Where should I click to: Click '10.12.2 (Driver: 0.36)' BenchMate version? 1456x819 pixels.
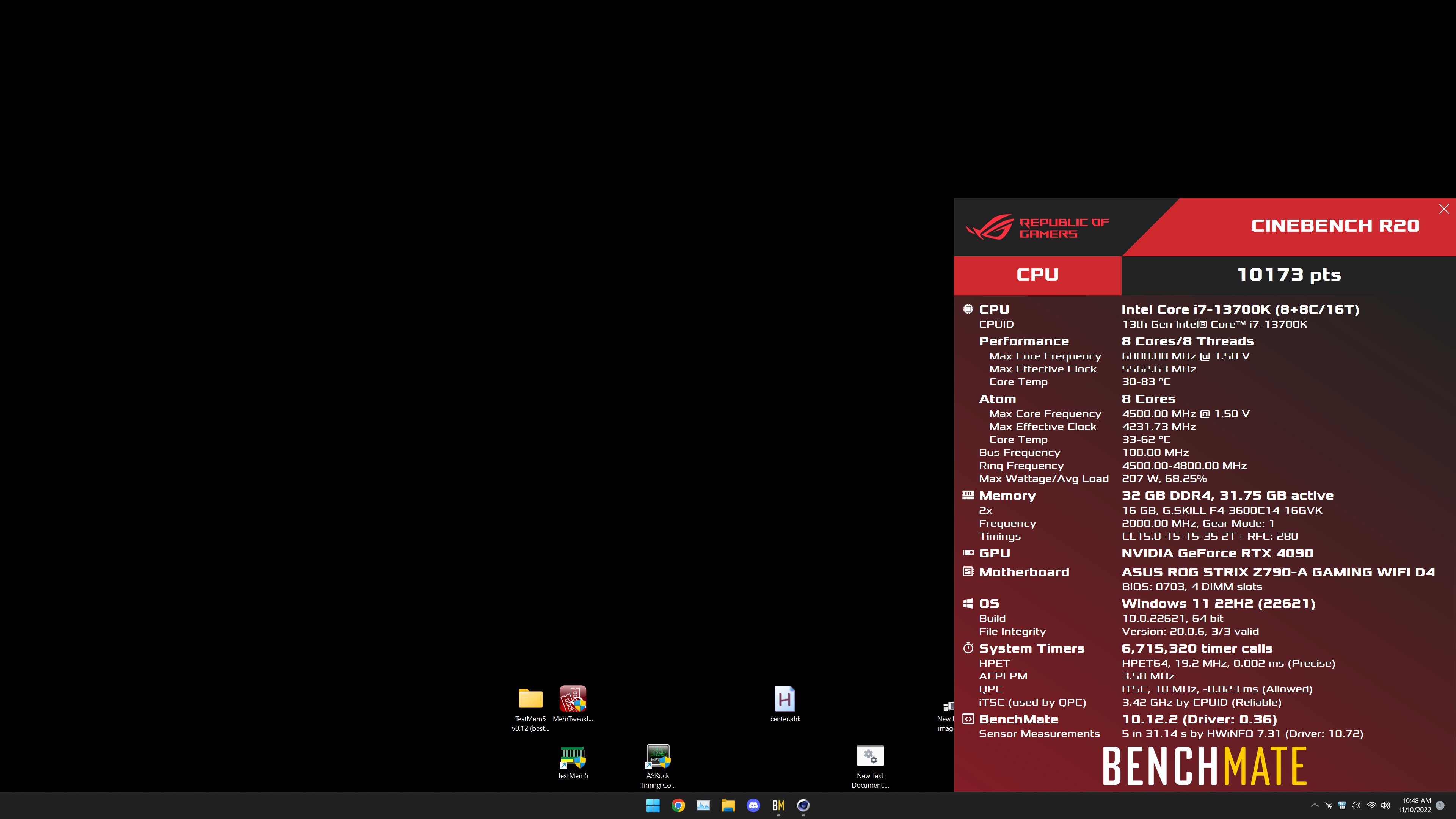(1199, 719)
